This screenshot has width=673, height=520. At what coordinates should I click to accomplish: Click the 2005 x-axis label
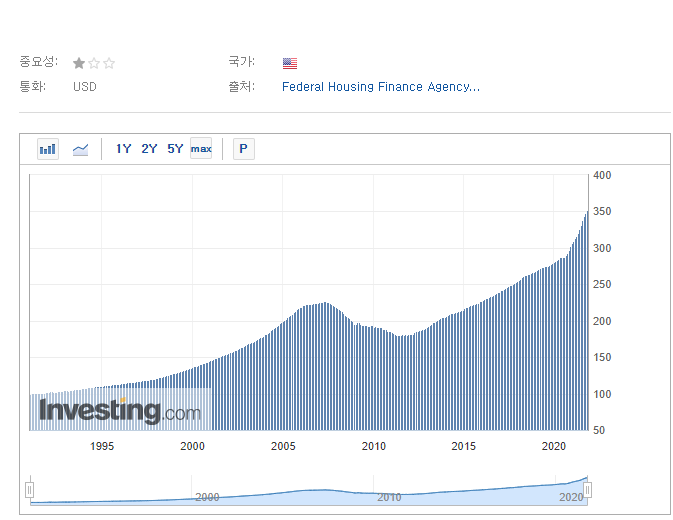pos(283,446)
